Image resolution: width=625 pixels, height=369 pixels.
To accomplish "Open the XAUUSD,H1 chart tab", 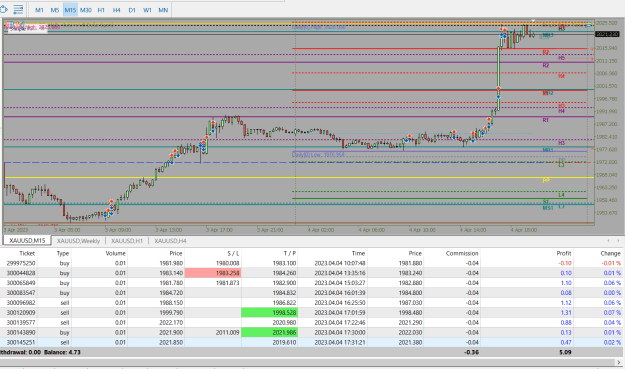I will [x=127, y=241].
